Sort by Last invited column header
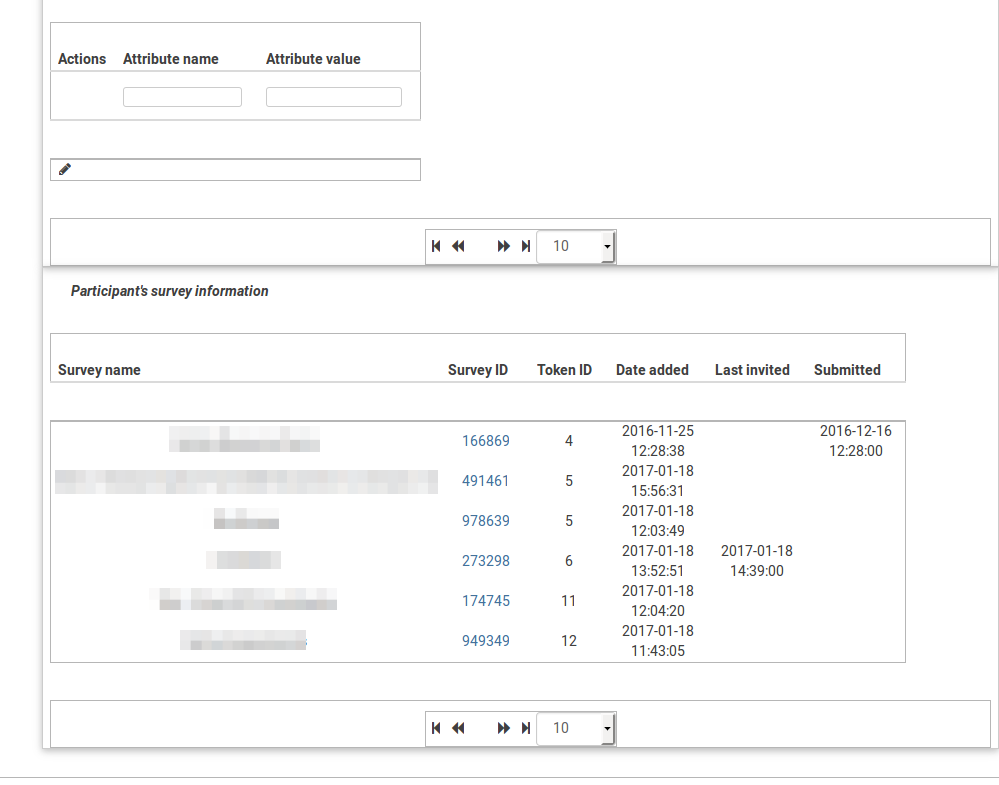This screenshot has height=785, width=999. click(x=752, y=370)
